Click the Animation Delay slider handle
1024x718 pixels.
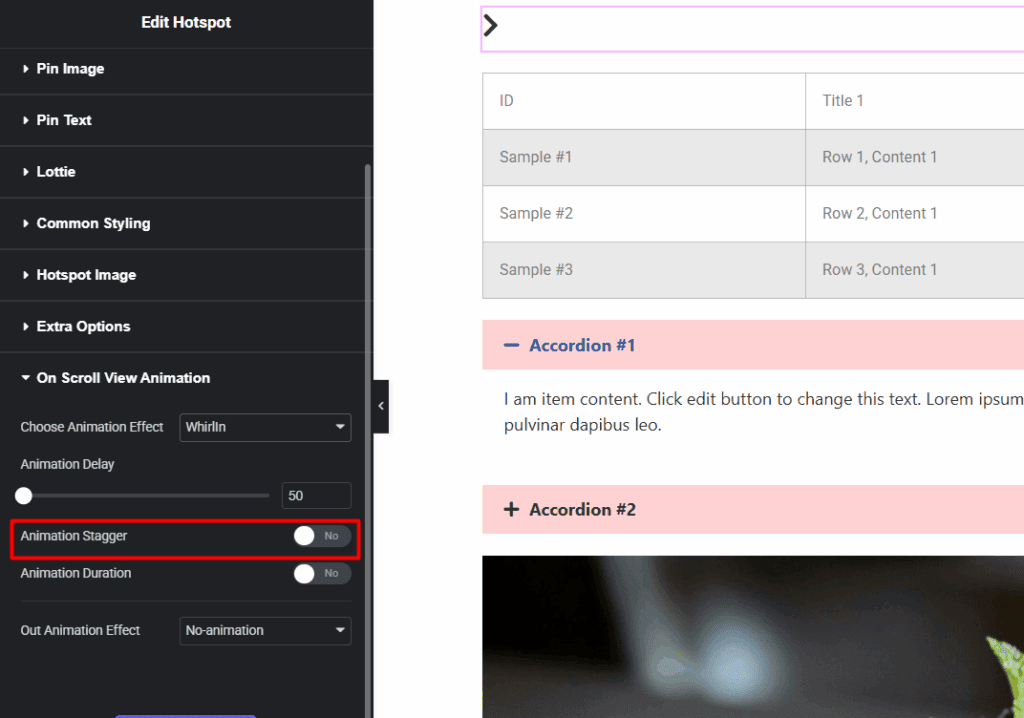pyautogui.click(x=24, y=494)
